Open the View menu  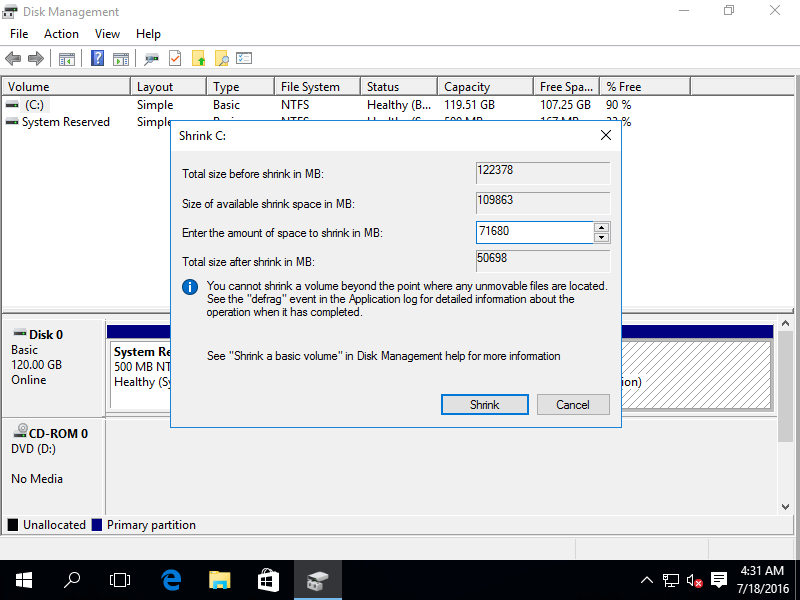[107, 34]
